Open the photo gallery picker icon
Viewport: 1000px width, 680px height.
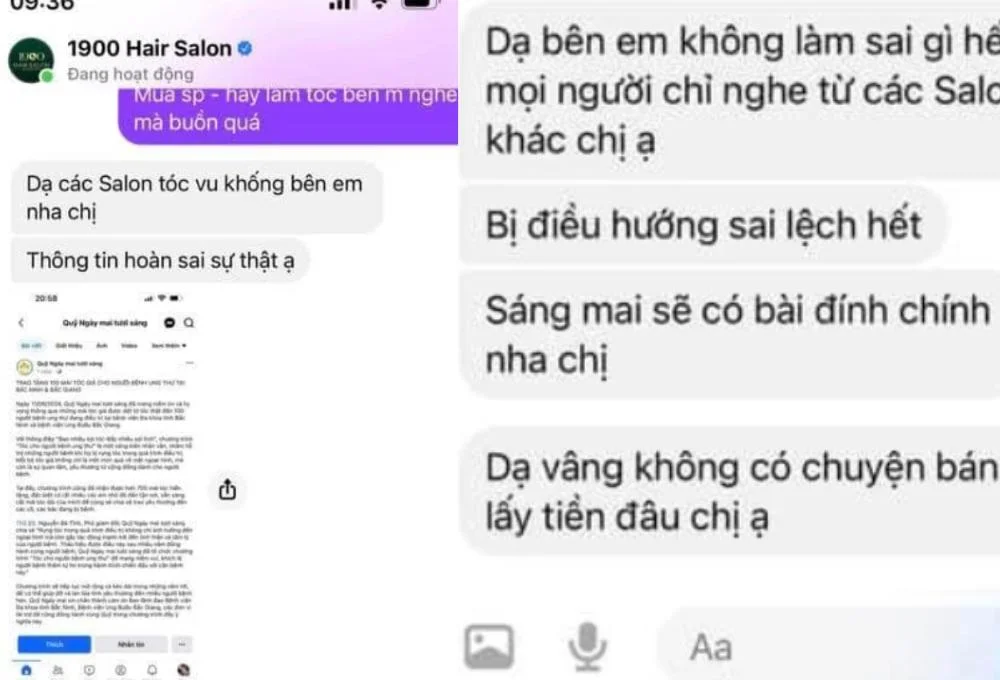pyautogui.click(x=489, y=647)
